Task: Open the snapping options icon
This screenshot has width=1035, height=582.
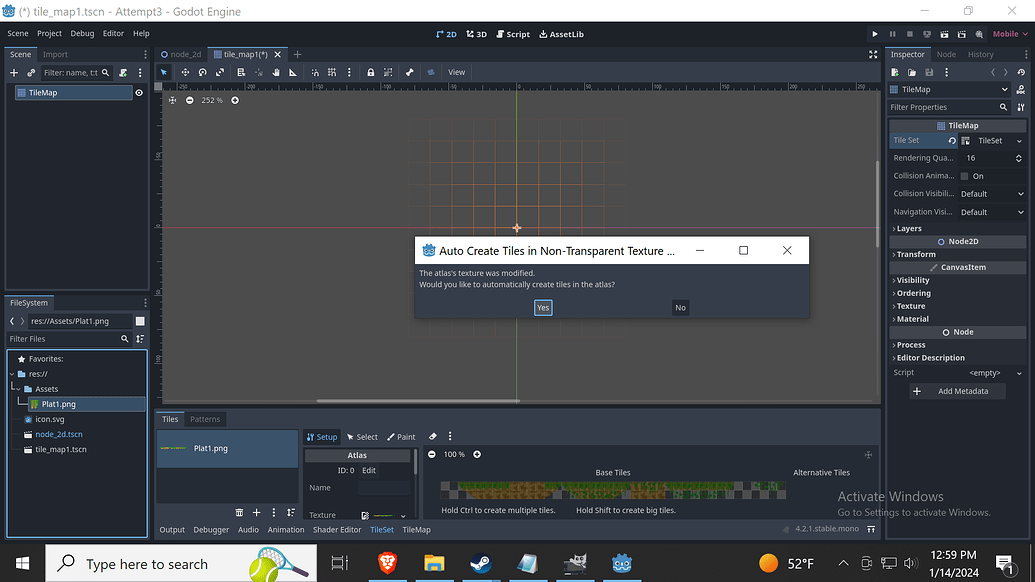Action: 350,72
